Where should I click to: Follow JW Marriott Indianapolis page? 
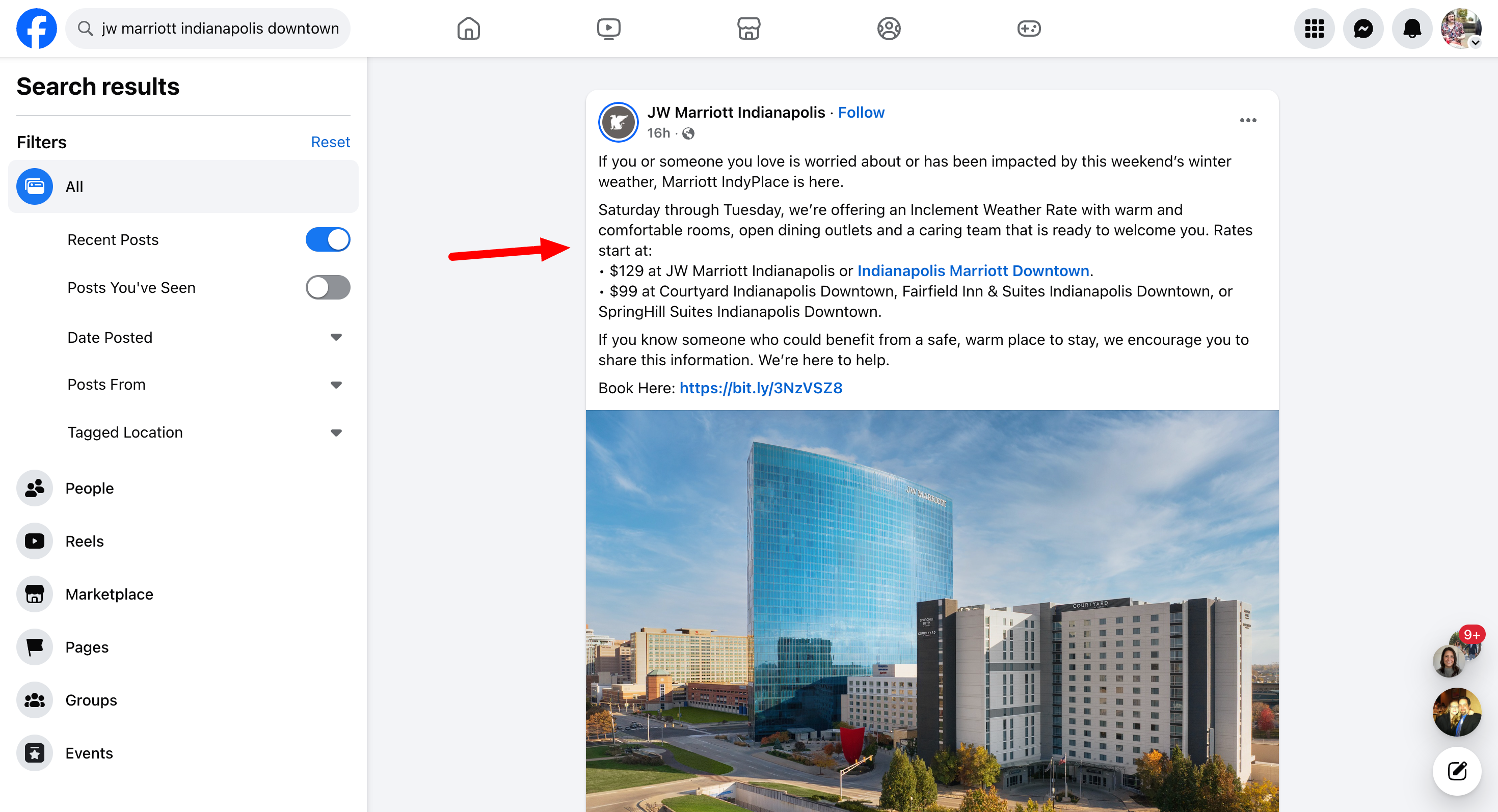coord(861,112)
